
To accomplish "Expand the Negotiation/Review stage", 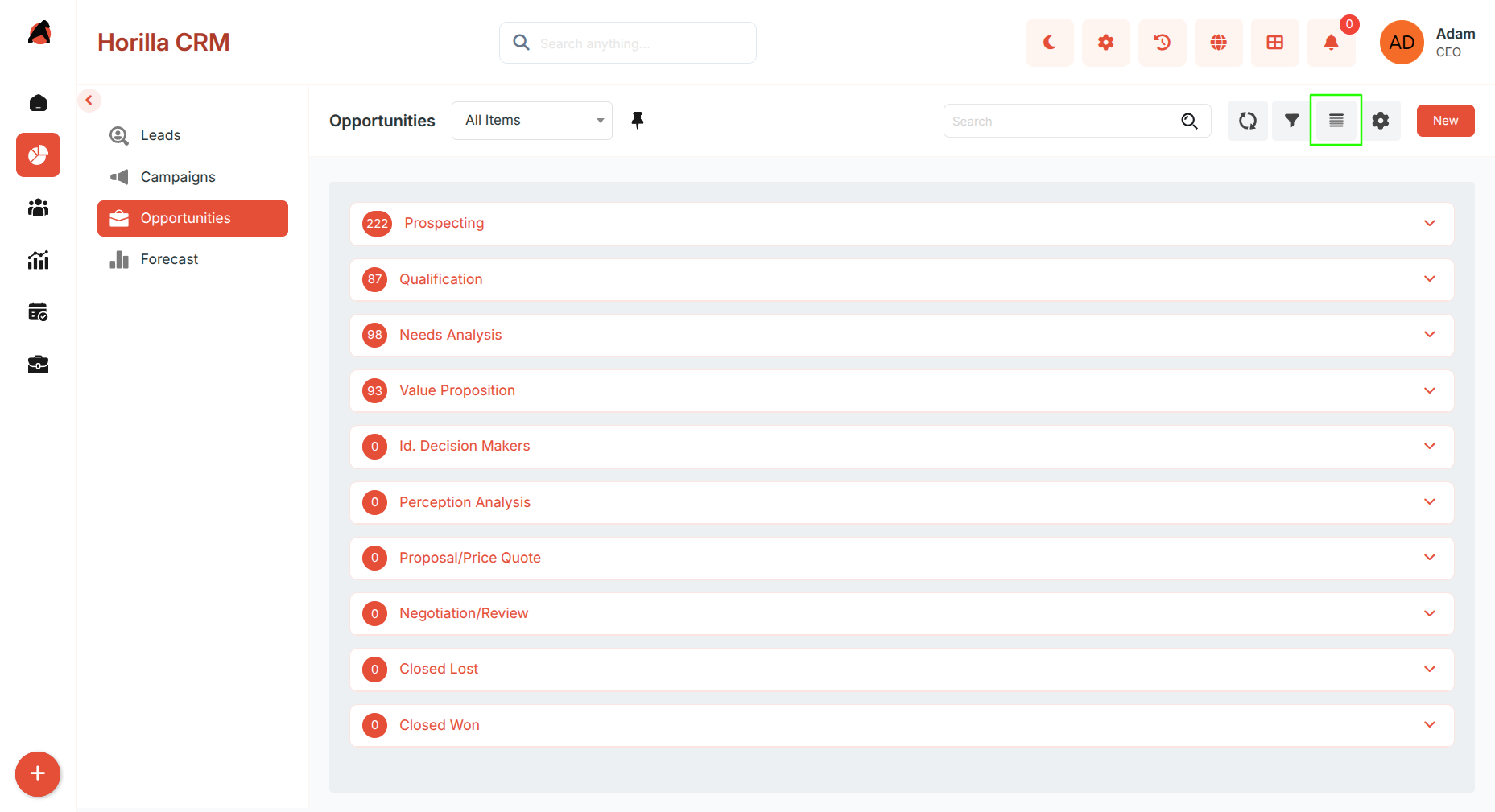I will tap(902, 613).
